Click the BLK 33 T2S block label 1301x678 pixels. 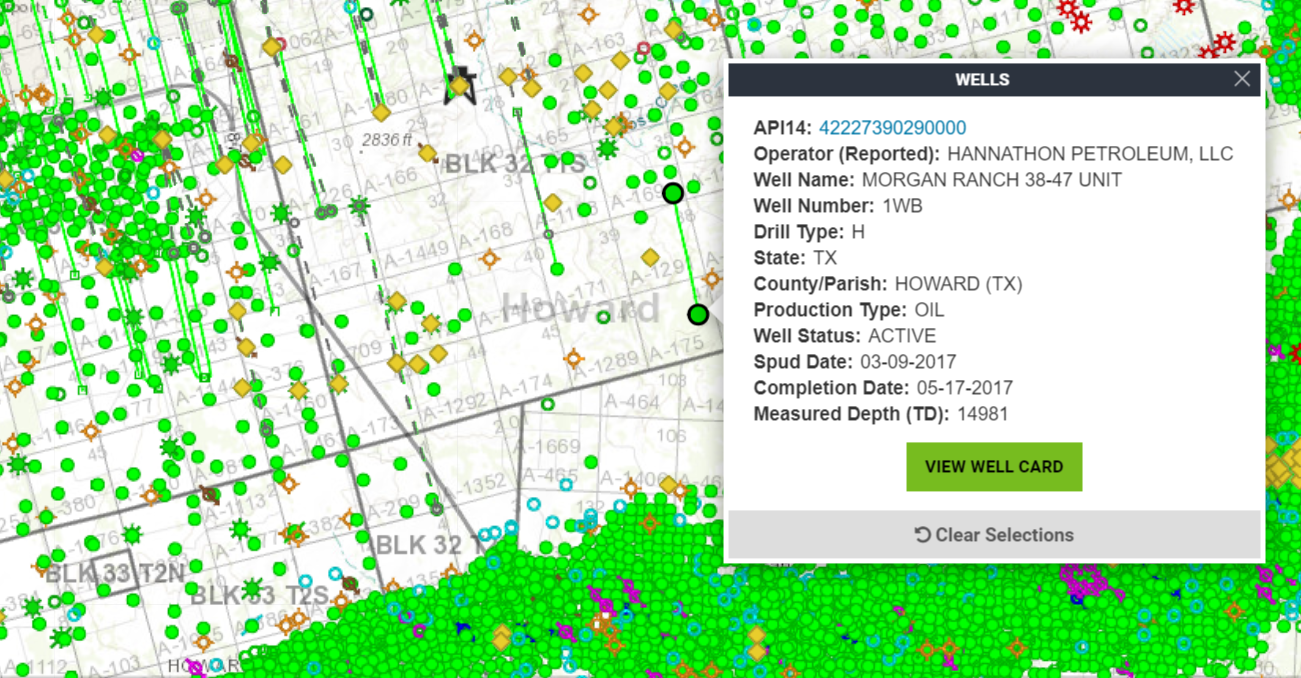260,596
